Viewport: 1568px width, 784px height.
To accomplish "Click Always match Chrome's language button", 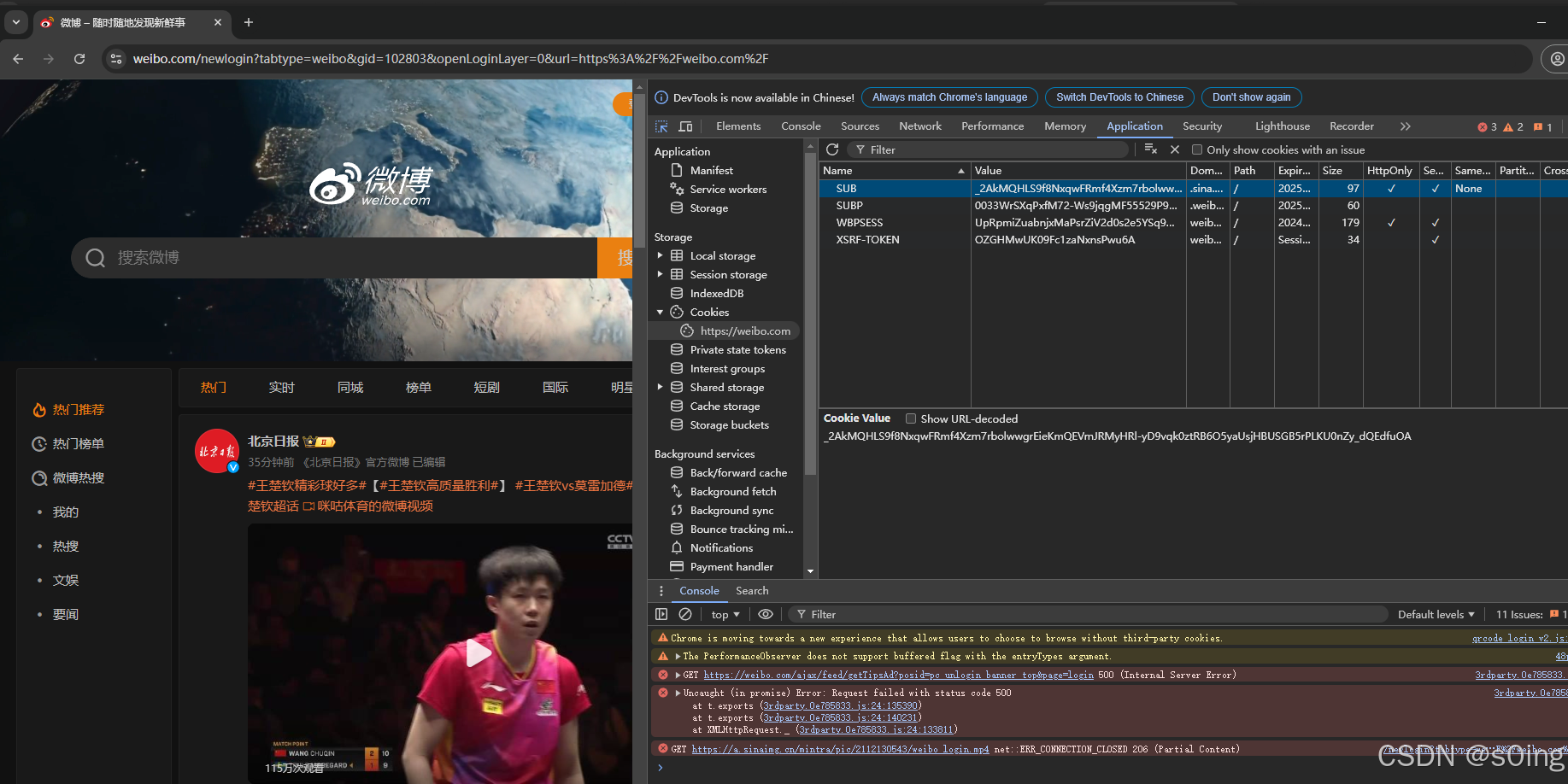I will point(949,97).
